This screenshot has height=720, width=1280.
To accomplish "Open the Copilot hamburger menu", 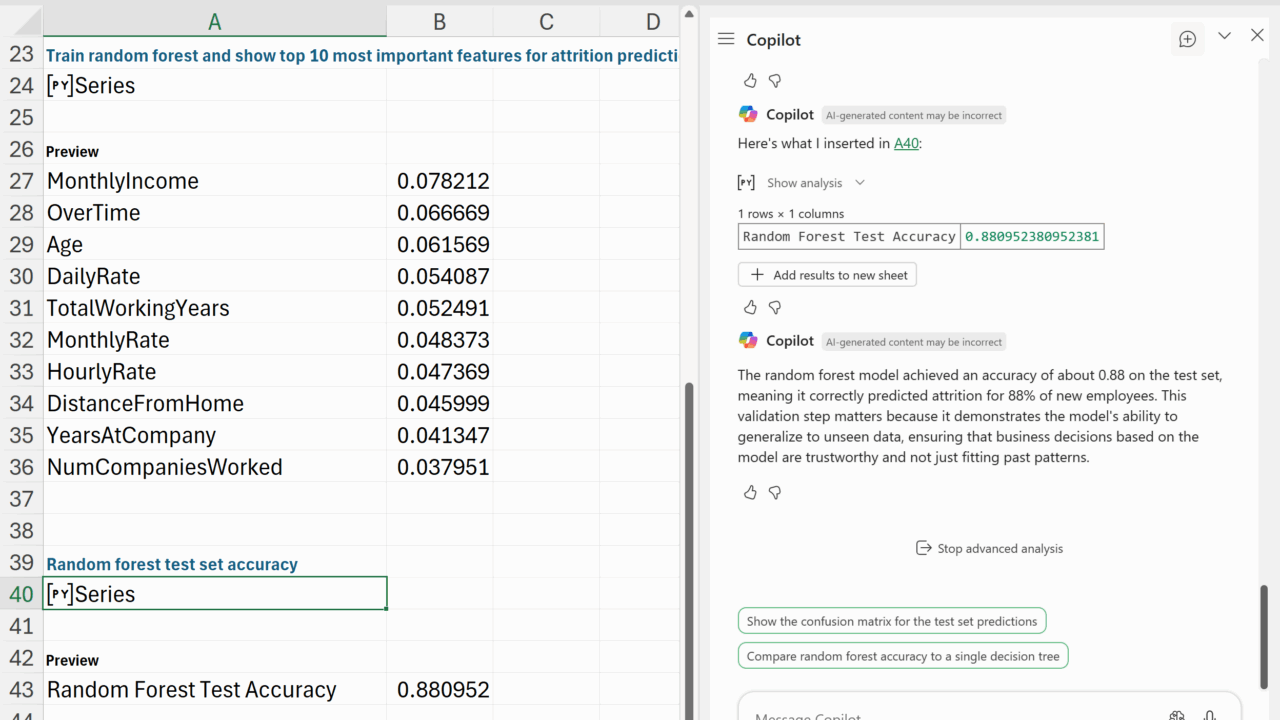I will (x=726, y=39).
